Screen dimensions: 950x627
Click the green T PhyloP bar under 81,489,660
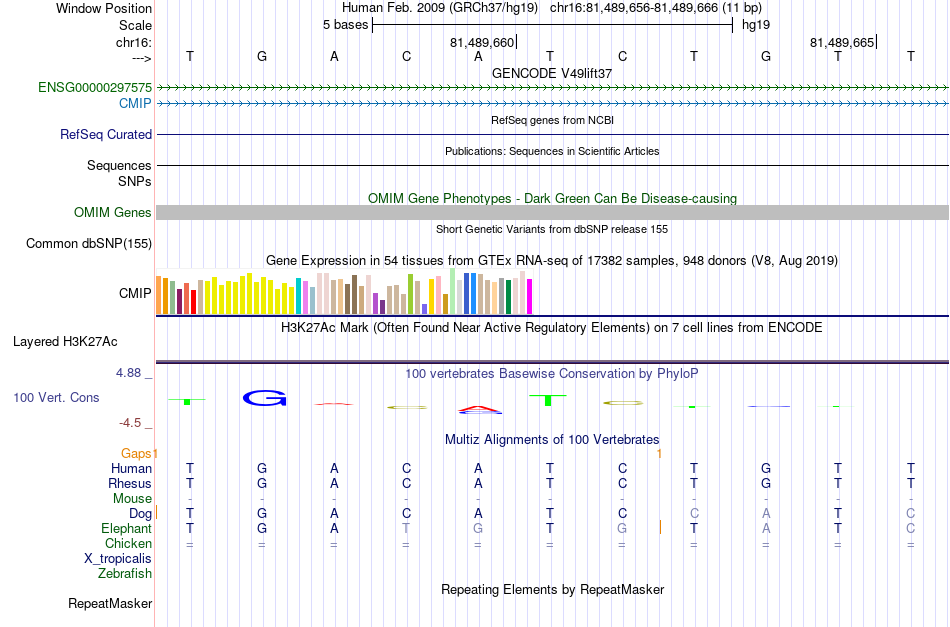tap(548, 400)
